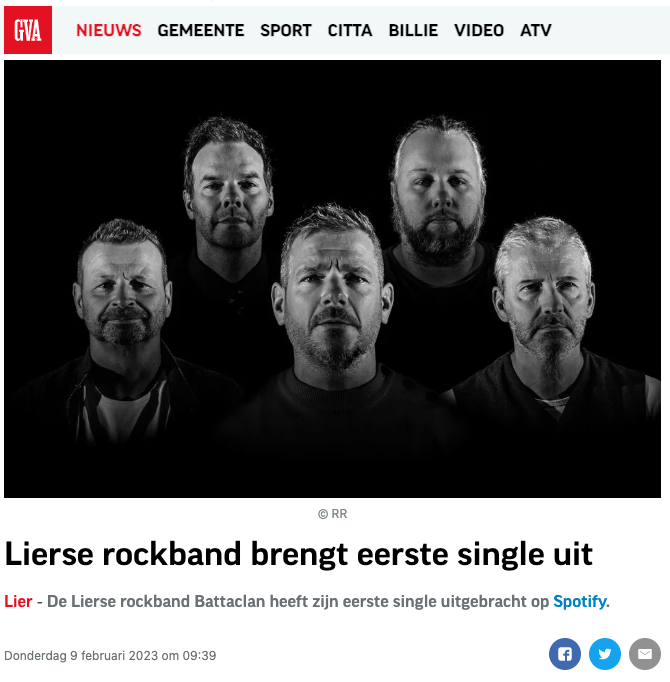Open the NIEUWS section
Screen dimensions: 670x682
(109, 30)
